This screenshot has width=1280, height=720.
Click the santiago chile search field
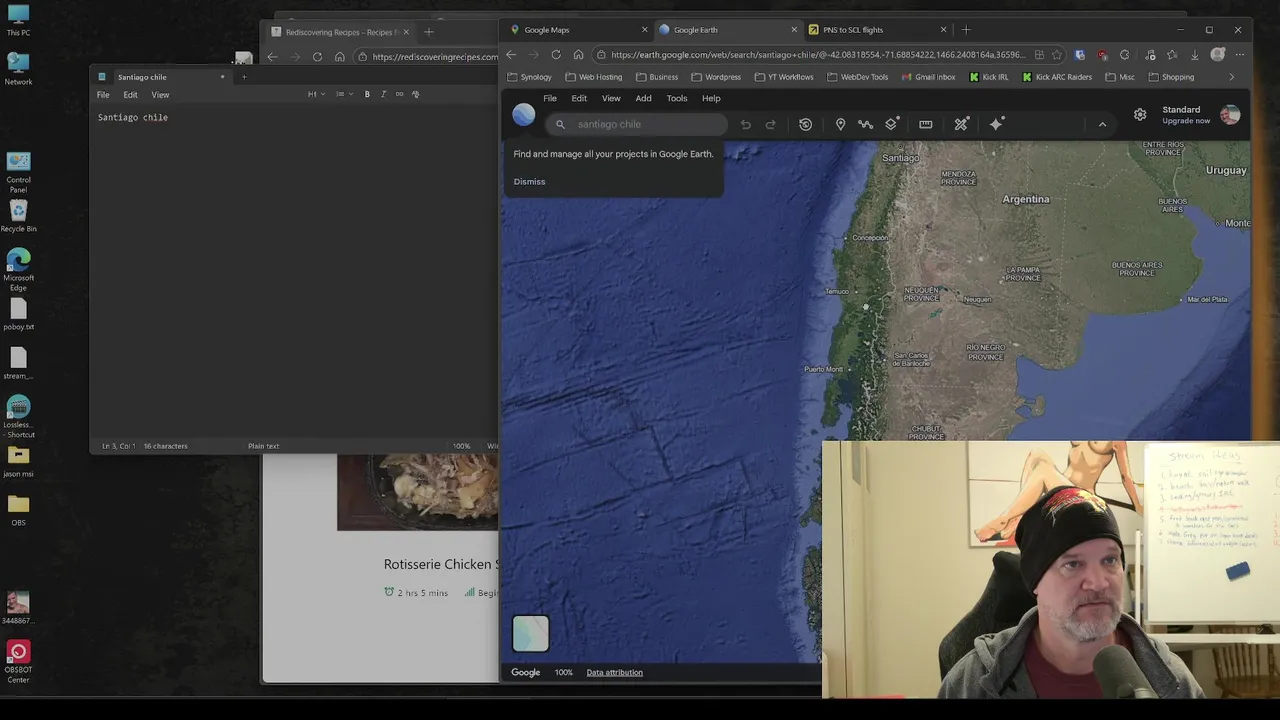coord(637,125)
